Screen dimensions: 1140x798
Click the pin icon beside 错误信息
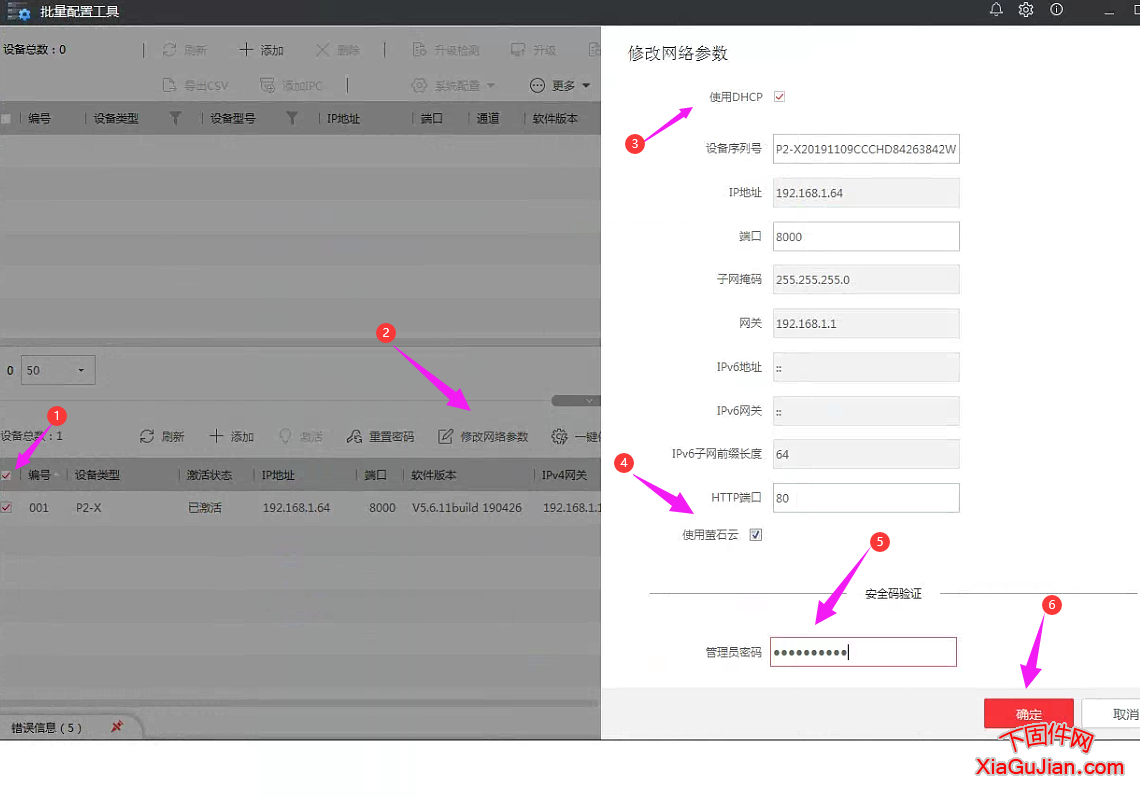click(116, 726)
